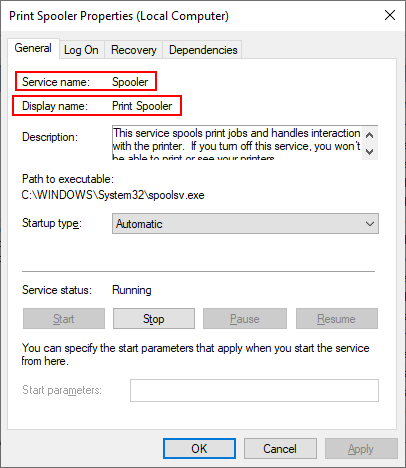Click the description scroll up arrow
This screenshot has height=468, width=406.
(369, 135)
